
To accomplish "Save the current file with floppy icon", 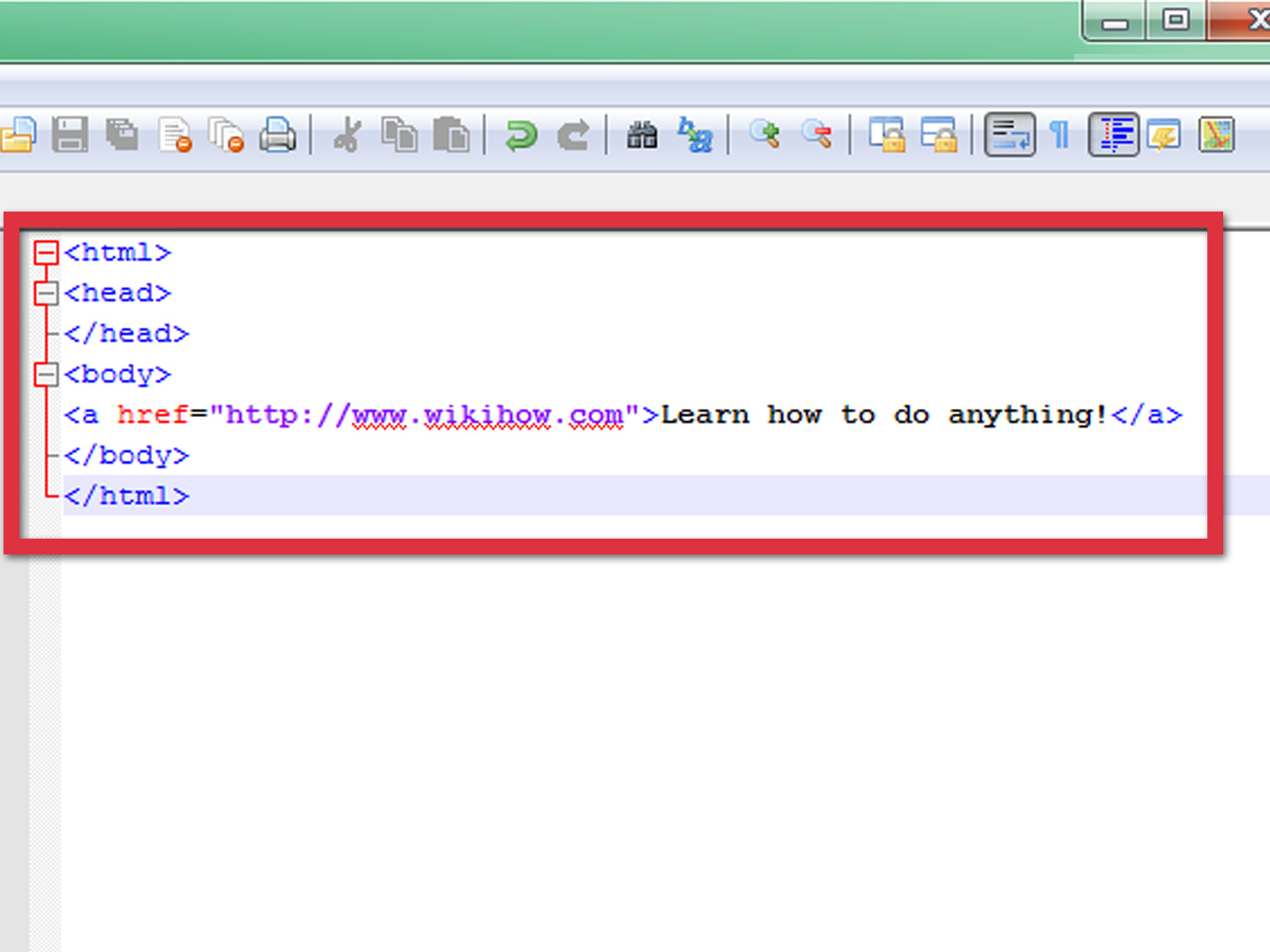I will (x=70, y=135).
